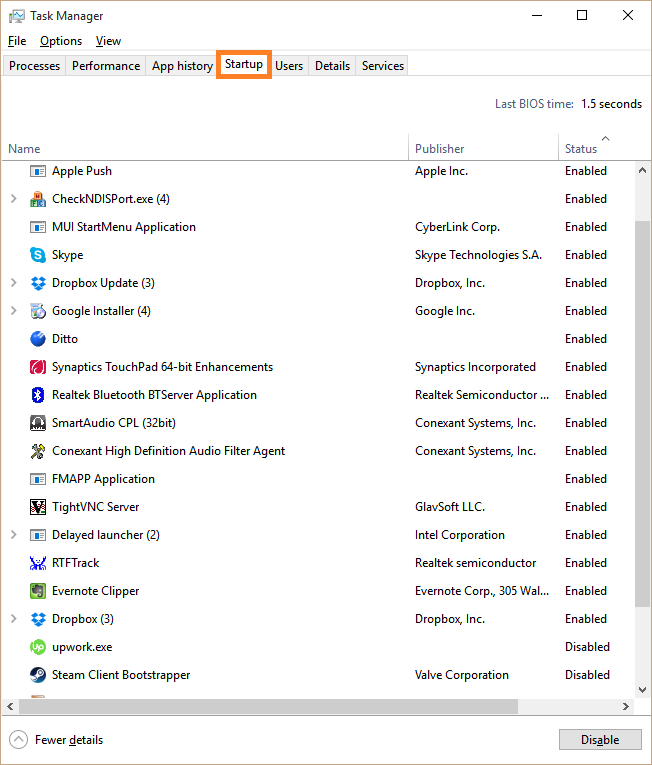This screenshot has height=765, width=652.
Task: Expand the Google Installer (4) group
Action: [14, 311]
